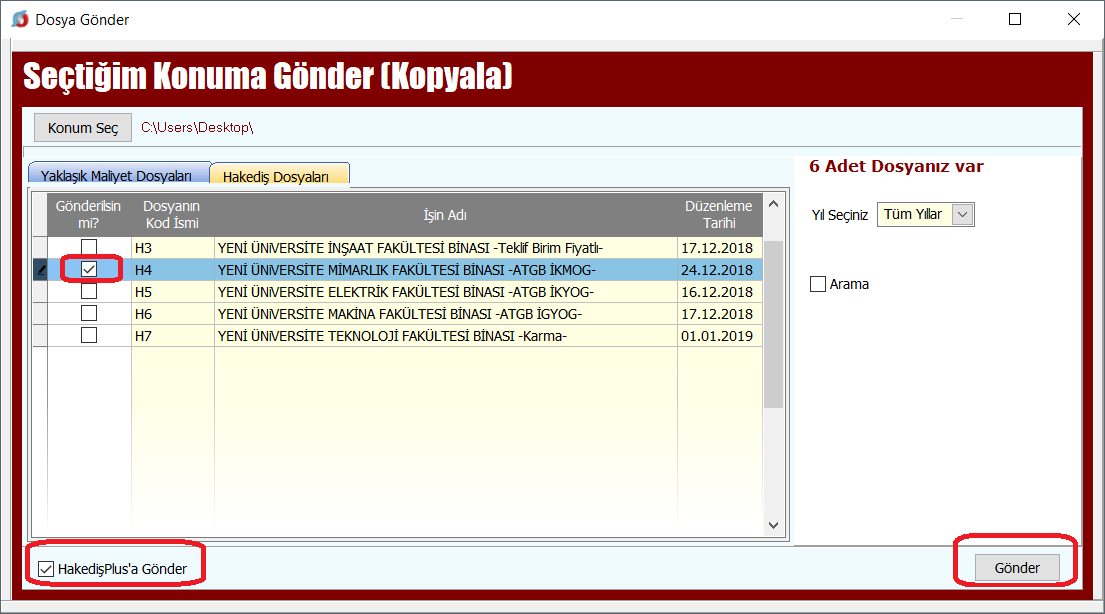Open the Tüm Yıllar year dropdown
1105x614 pixels.
[962, 214]
